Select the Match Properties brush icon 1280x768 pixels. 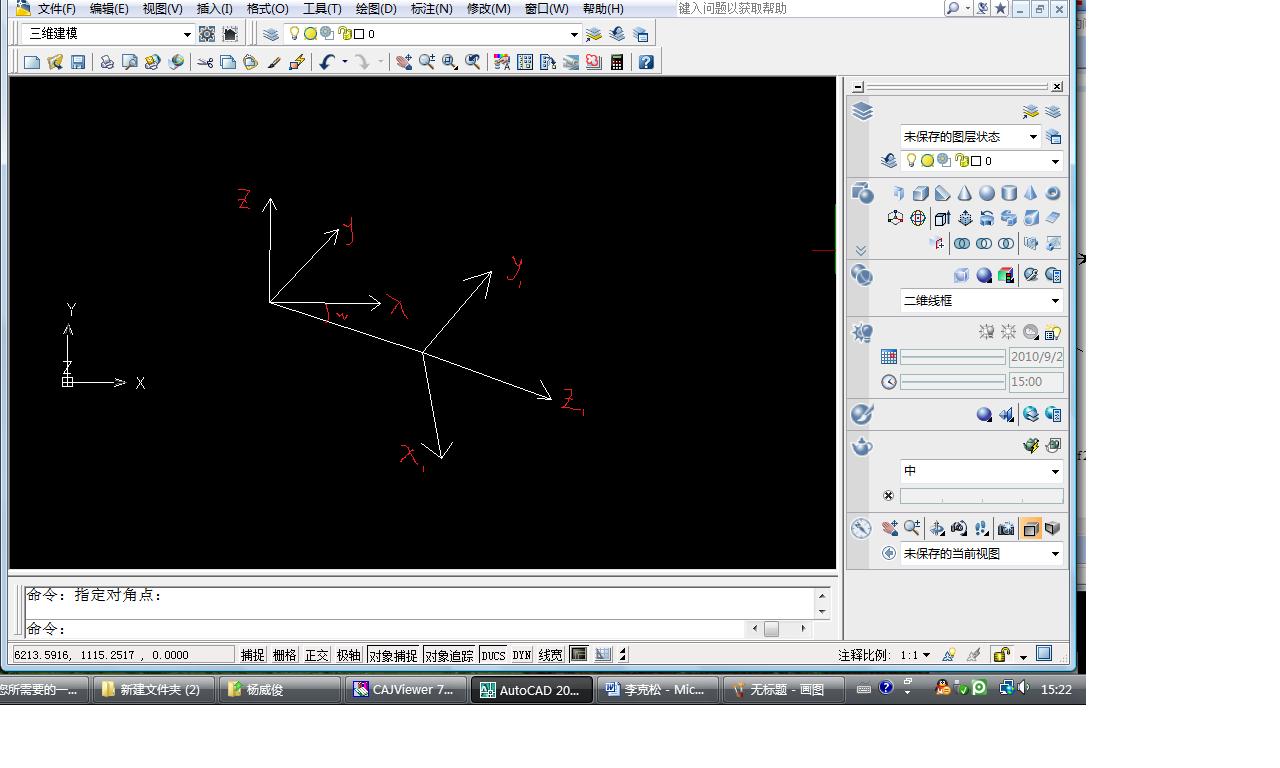pyautogui.click(x=273, y=62)
